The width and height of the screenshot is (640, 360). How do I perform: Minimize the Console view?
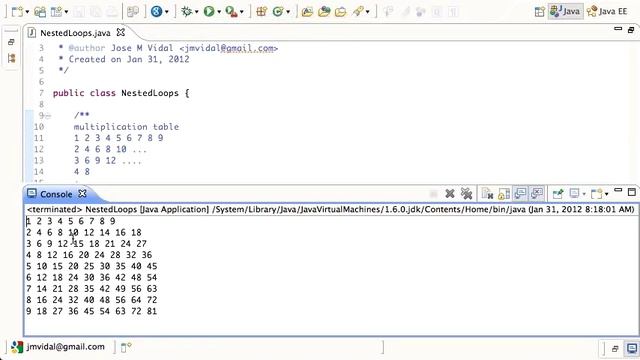tap(618, 191)
